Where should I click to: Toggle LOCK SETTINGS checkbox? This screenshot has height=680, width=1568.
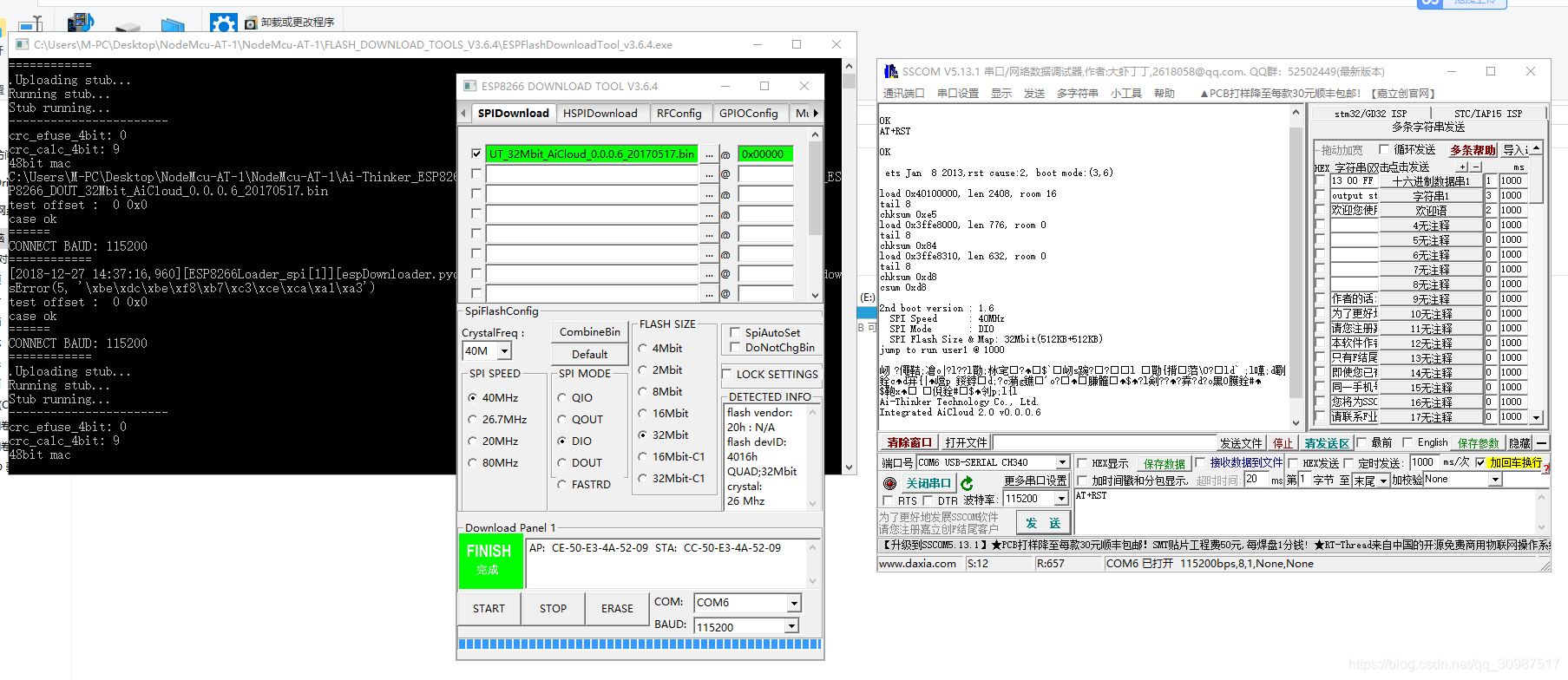click(x=727, y=374)
